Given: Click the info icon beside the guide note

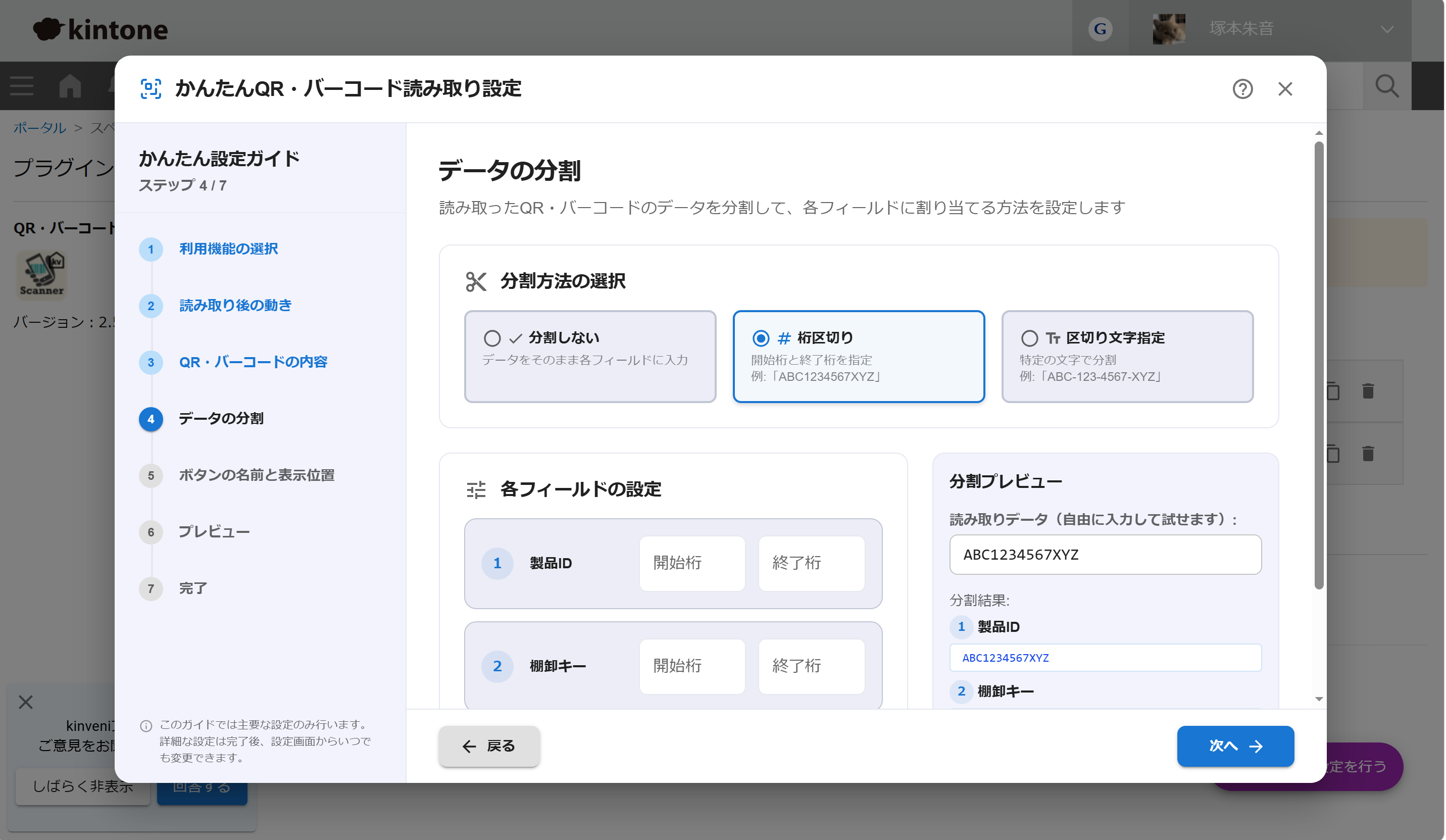Looking at the screenshot, I should (x=146, y=726).
